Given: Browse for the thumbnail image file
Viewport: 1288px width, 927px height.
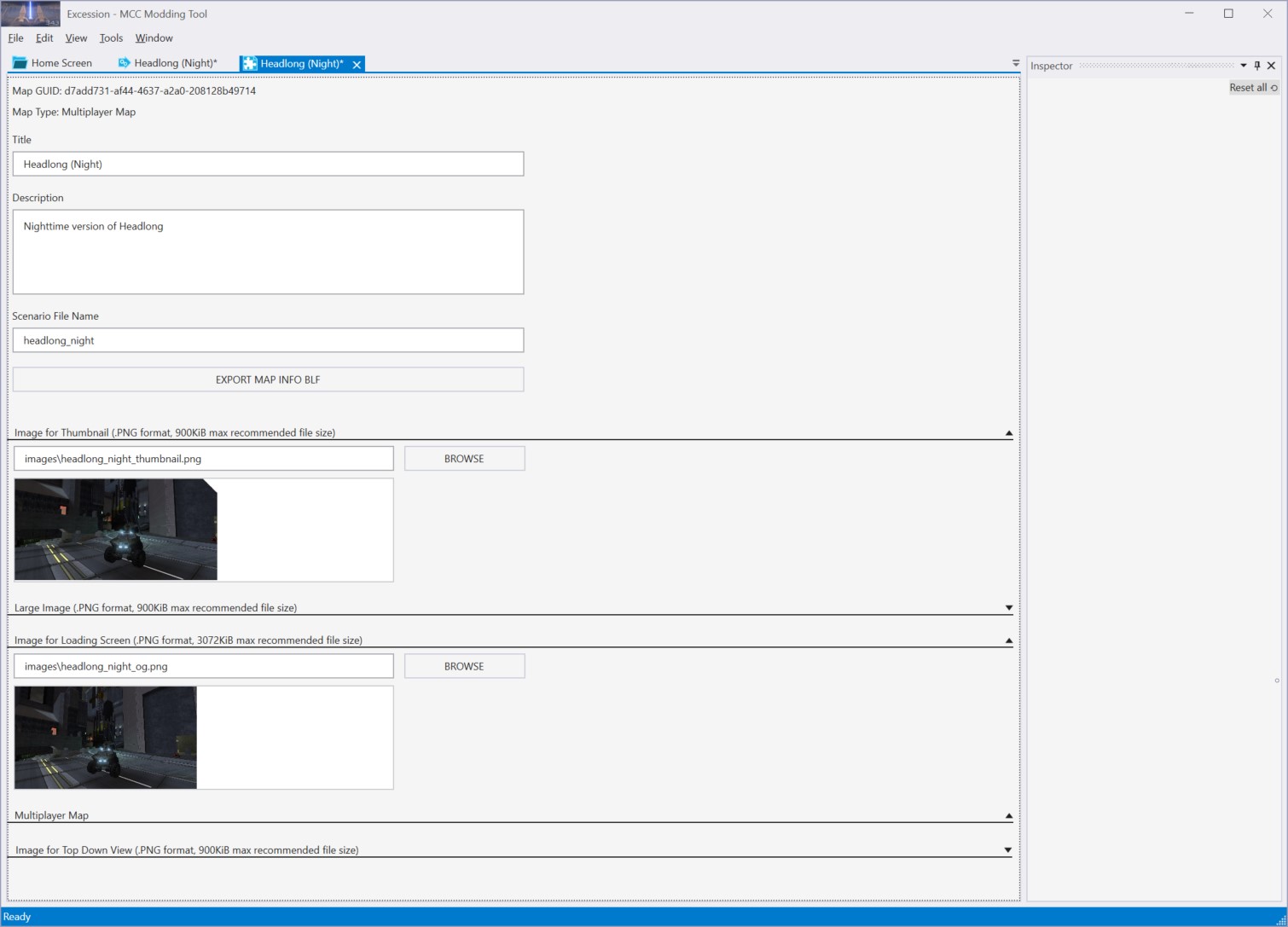Looking at the screenshot, I should [x=464, y=459].
